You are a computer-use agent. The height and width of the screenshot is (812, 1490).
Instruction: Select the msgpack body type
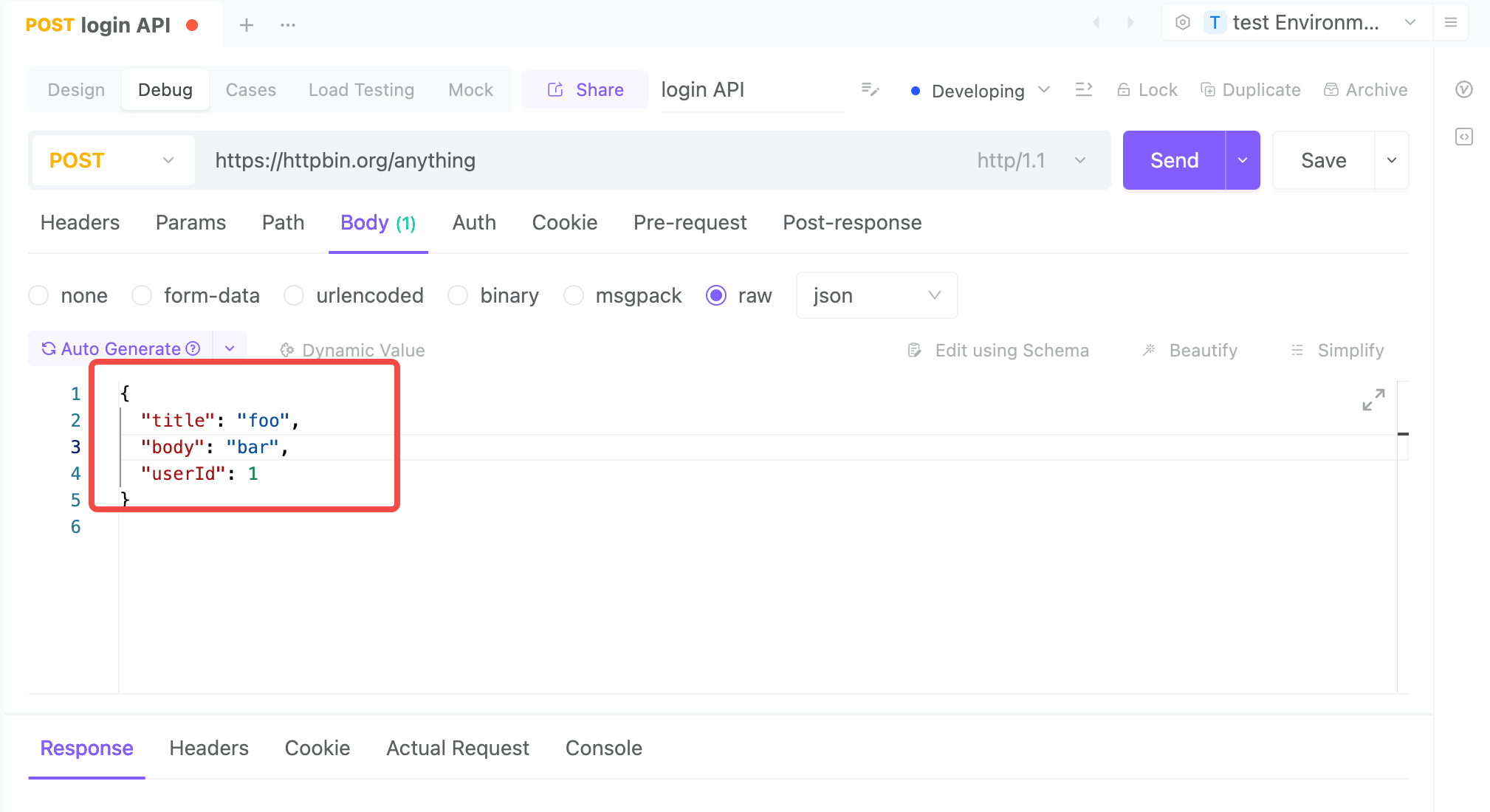(x=574, y=295)
